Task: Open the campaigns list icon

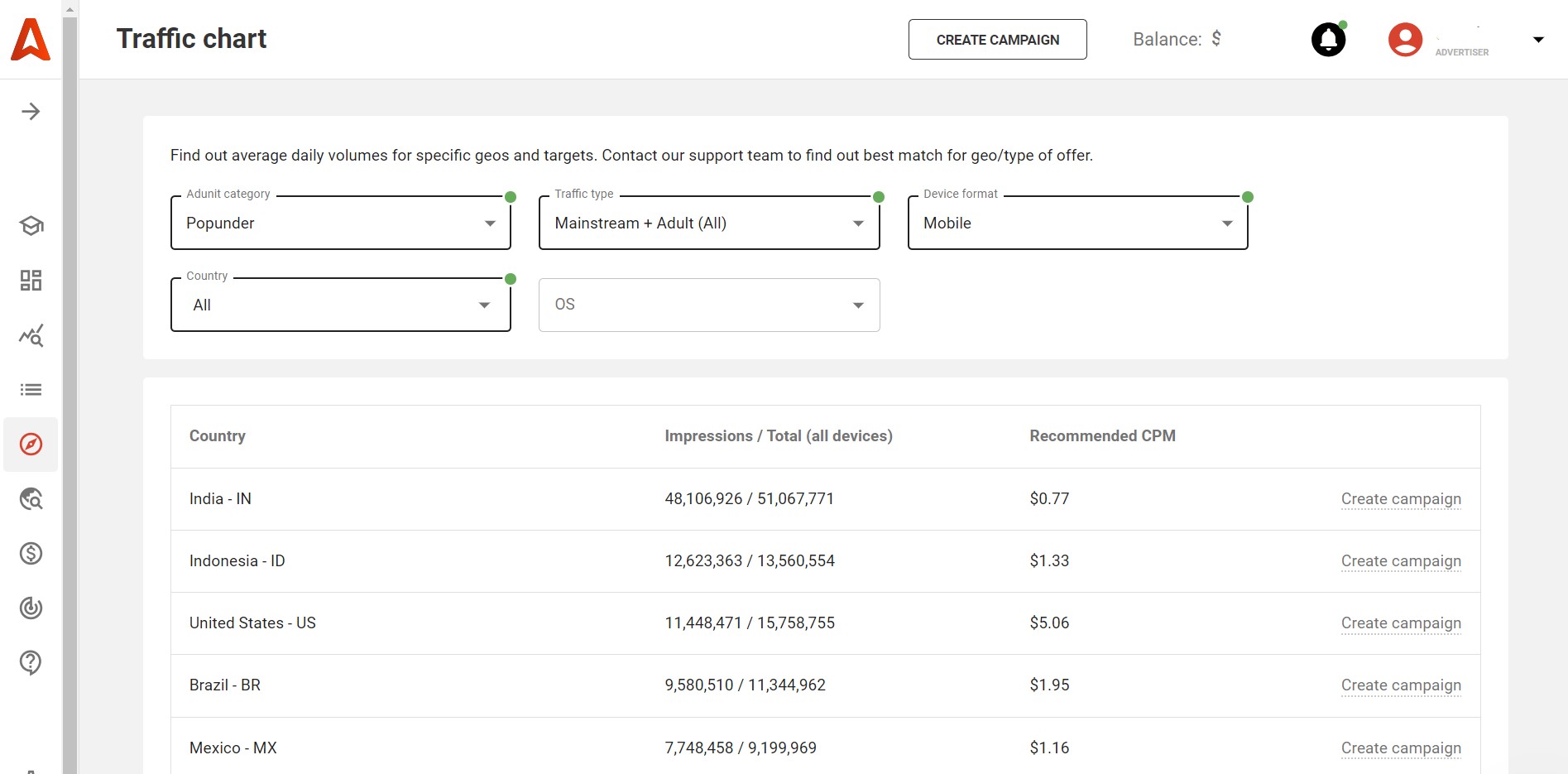Action: click(31, 390)
